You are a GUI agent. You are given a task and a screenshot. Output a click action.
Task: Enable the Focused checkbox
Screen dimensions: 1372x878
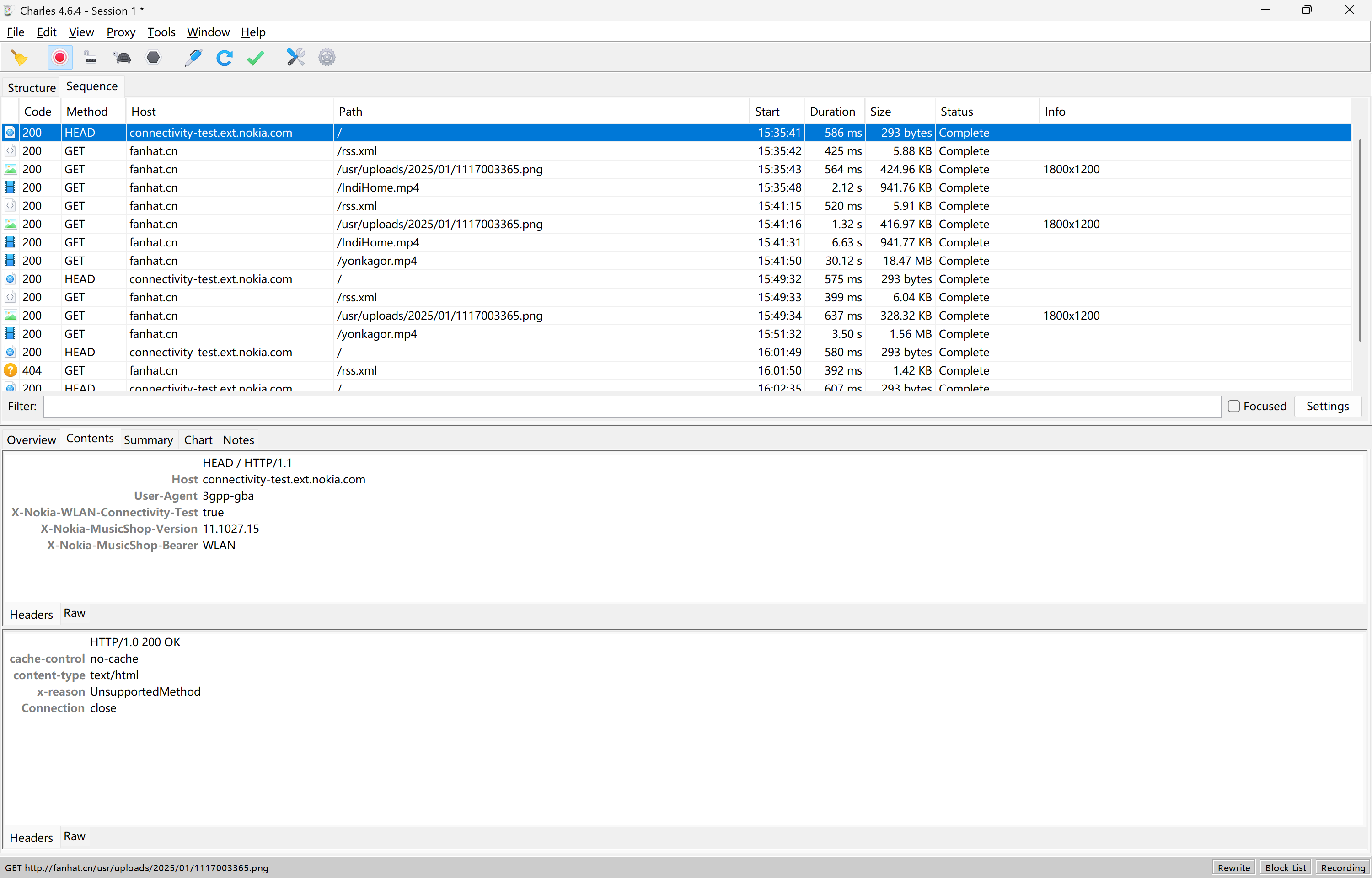point(1233,407)
